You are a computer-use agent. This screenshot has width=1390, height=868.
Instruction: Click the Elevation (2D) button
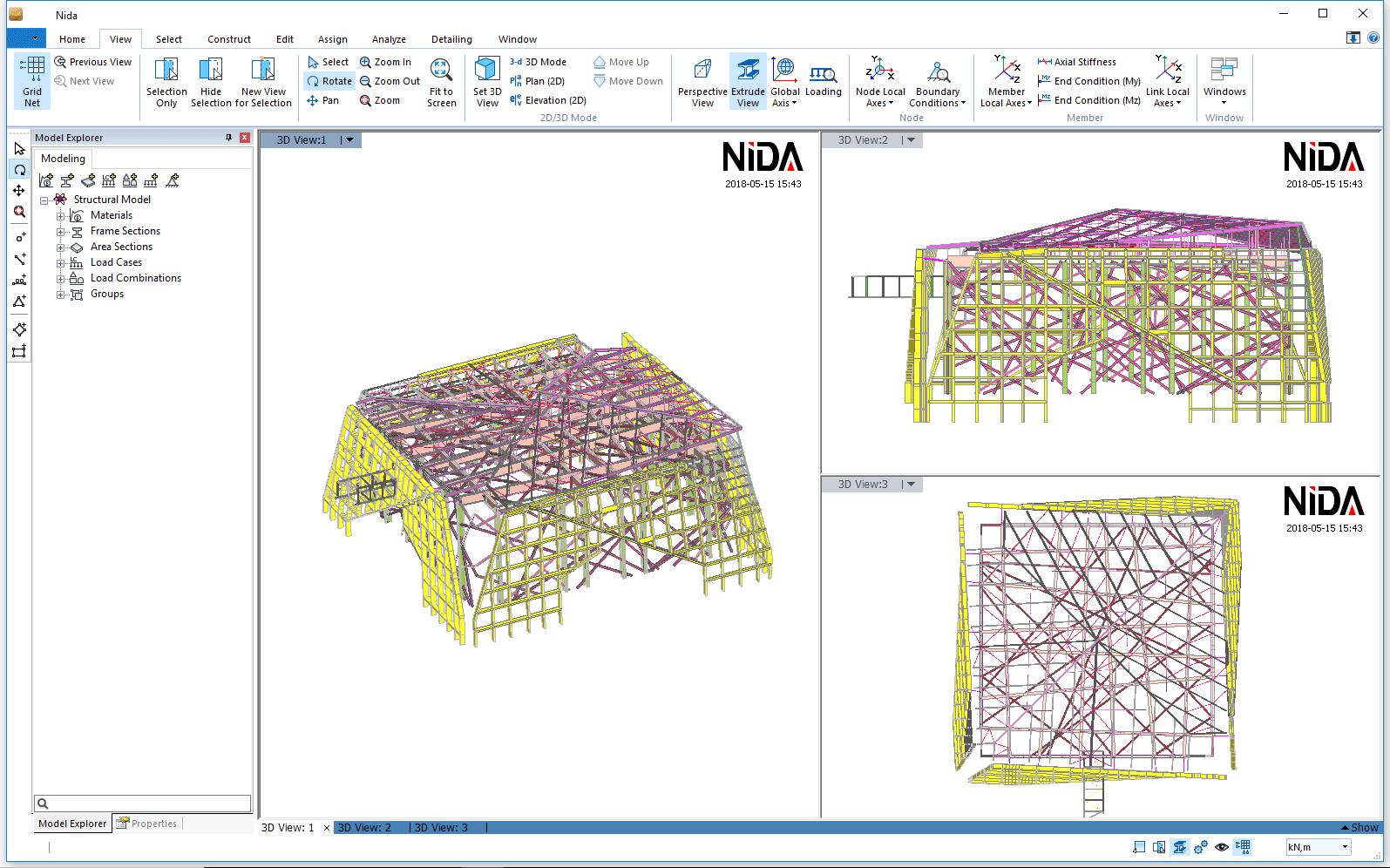547,100
